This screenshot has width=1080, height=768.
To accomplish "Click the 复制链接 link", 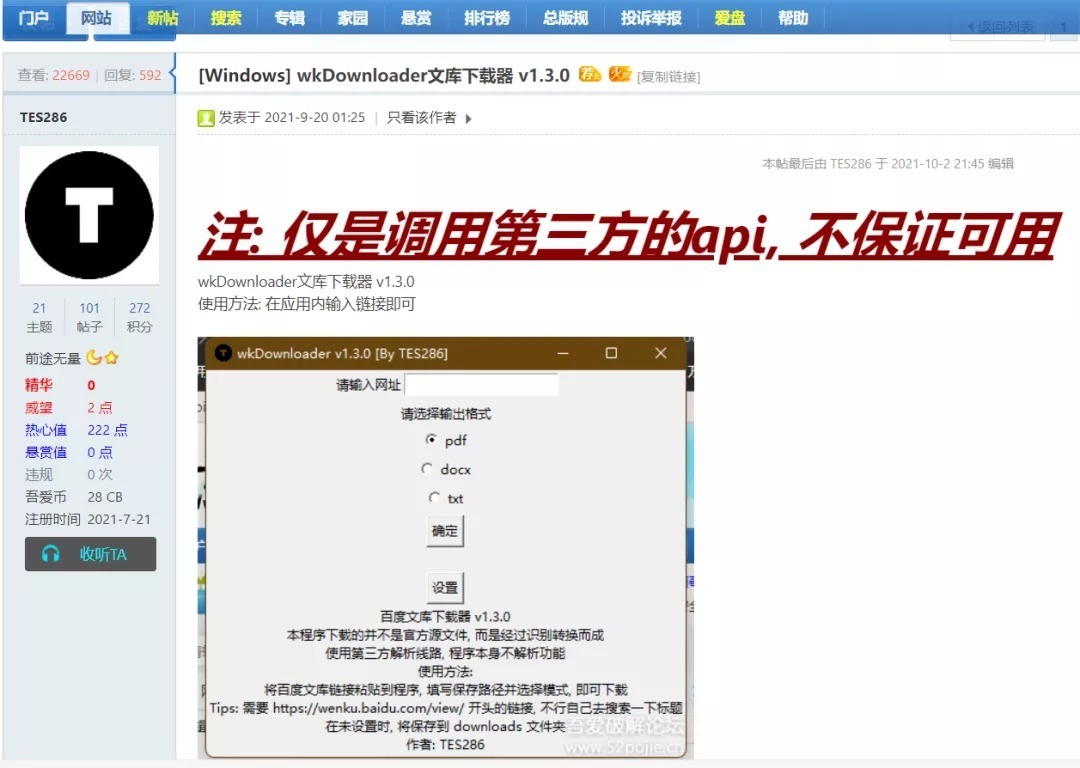I will coord(668,77).
